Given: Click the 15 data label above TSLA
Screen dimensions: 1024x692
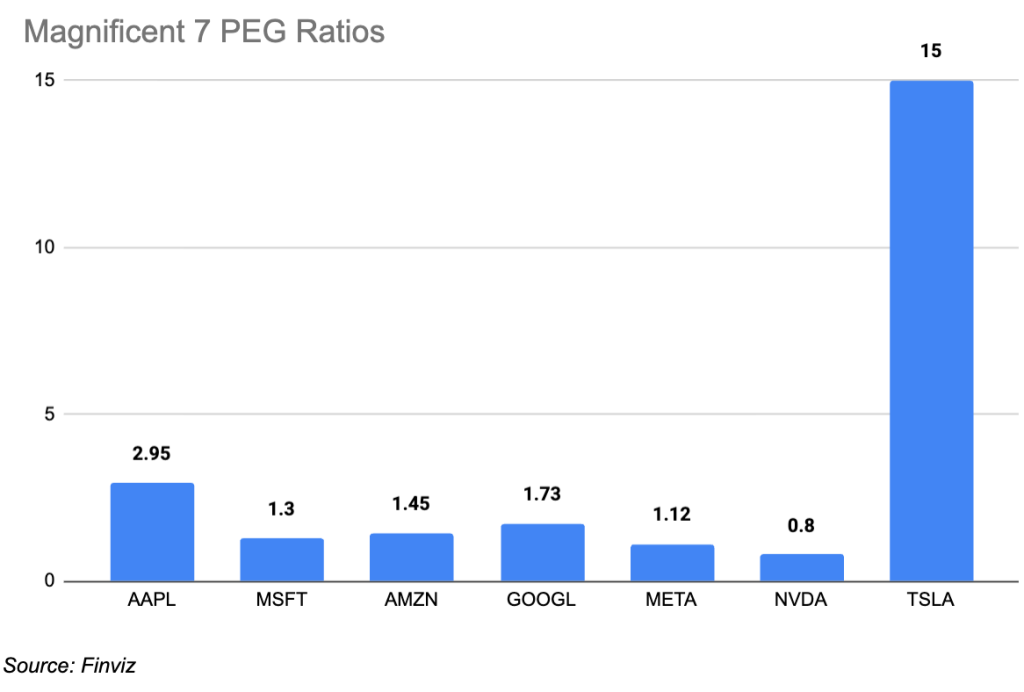Looking at the screenshot, I should [931, 51].
